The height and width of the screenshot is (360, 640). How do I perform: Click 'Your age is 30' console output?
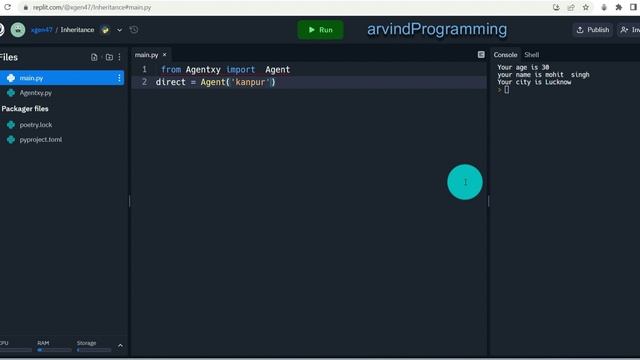[x=523, y=67]
